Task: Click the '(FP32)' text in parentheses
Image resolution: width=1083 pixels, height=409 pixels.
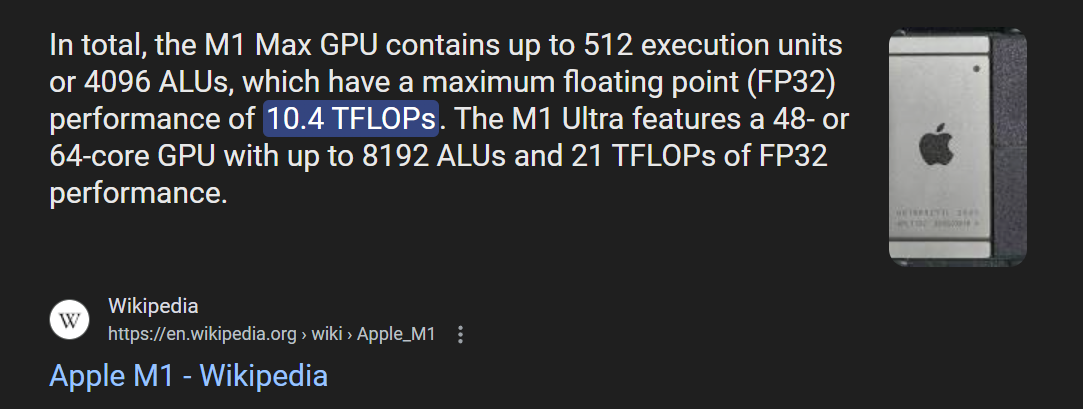Action: click(x=791, y=83)
